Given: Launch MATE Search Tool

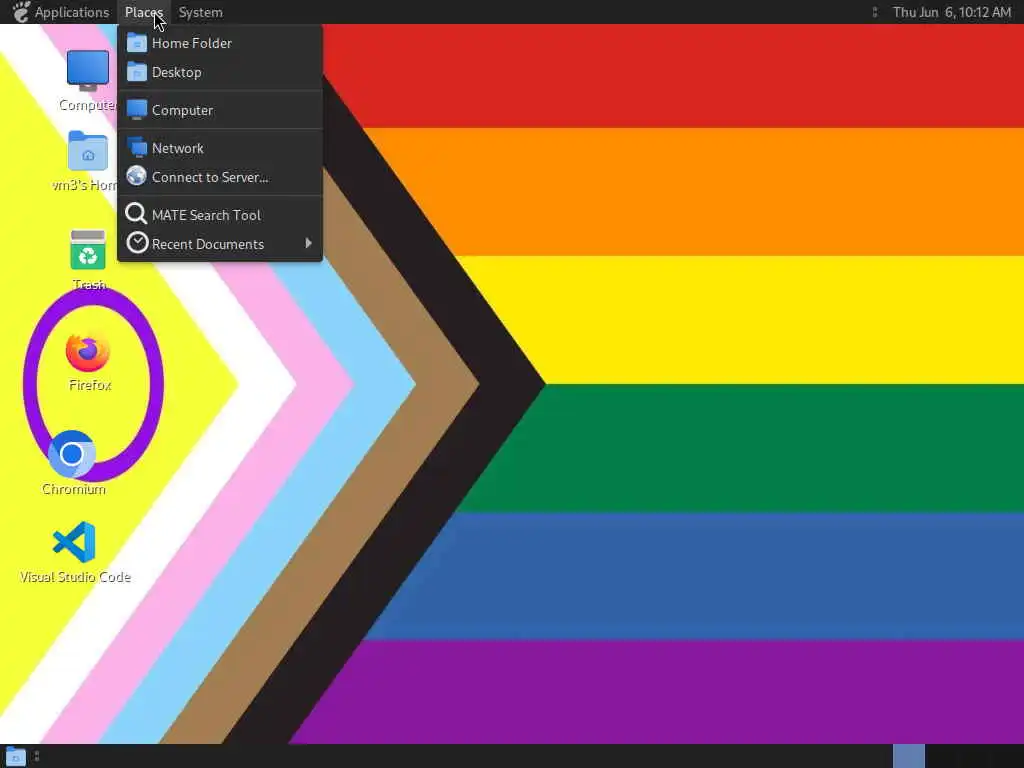Looking at the screenshot, I should pos(220,215).
